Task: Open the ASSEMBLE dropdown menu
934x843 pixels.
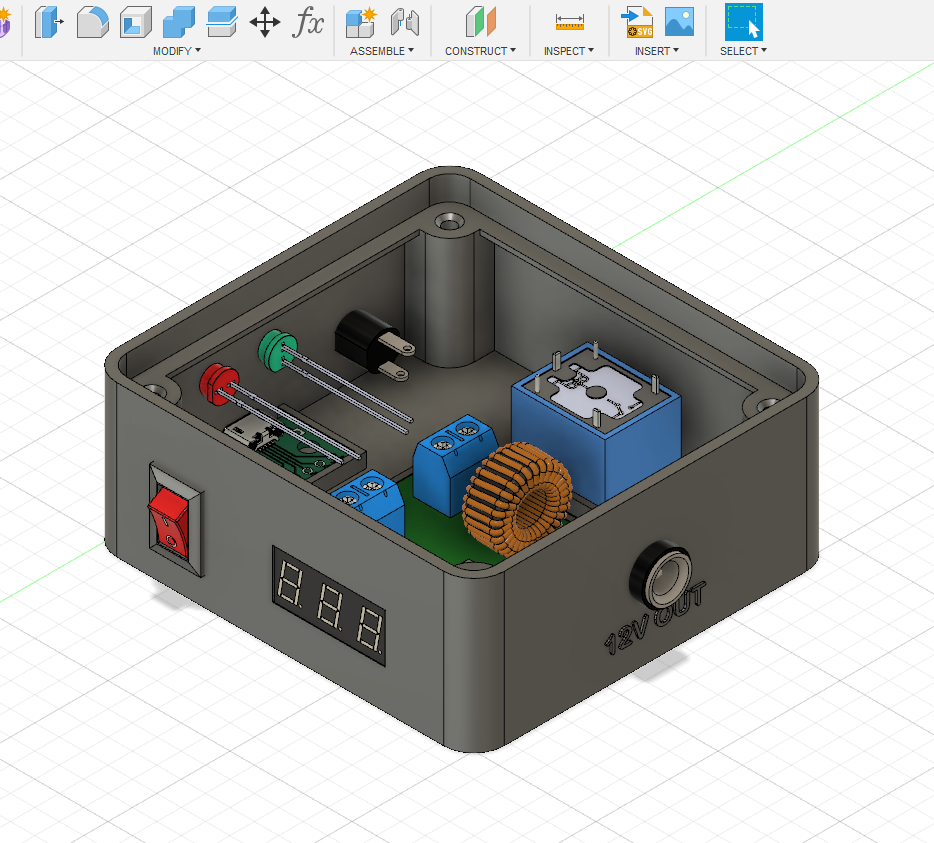Action: tap(382, 51)
